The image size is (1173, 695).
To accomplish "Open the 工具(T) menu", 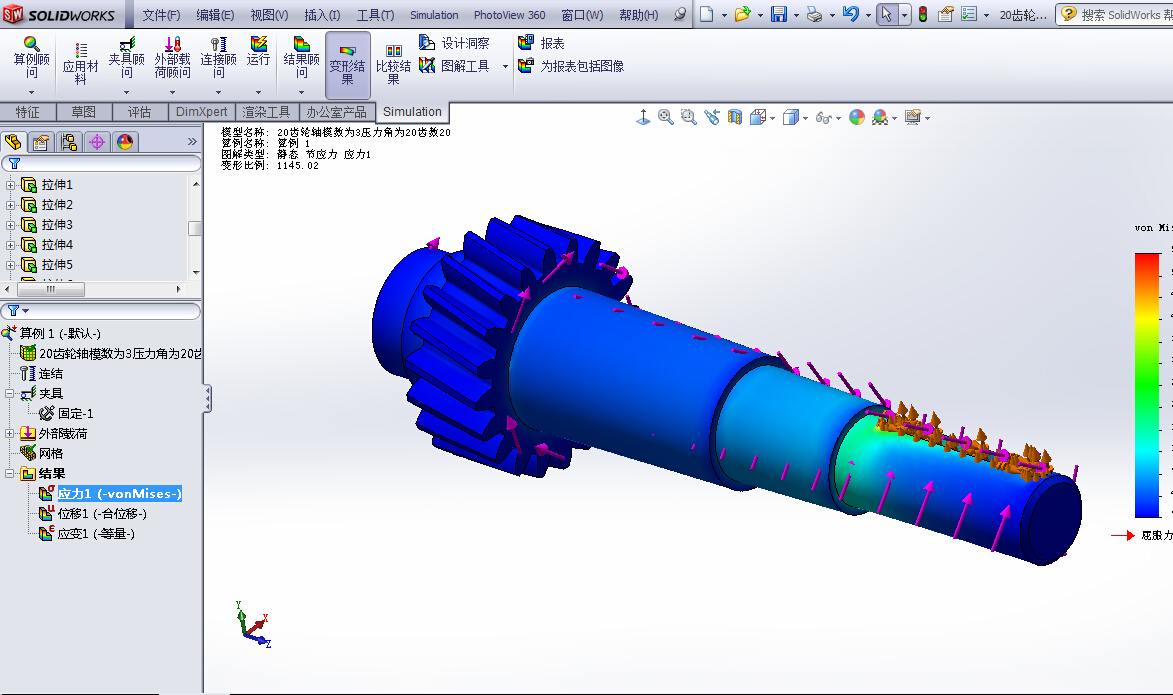I will [375, 15].
